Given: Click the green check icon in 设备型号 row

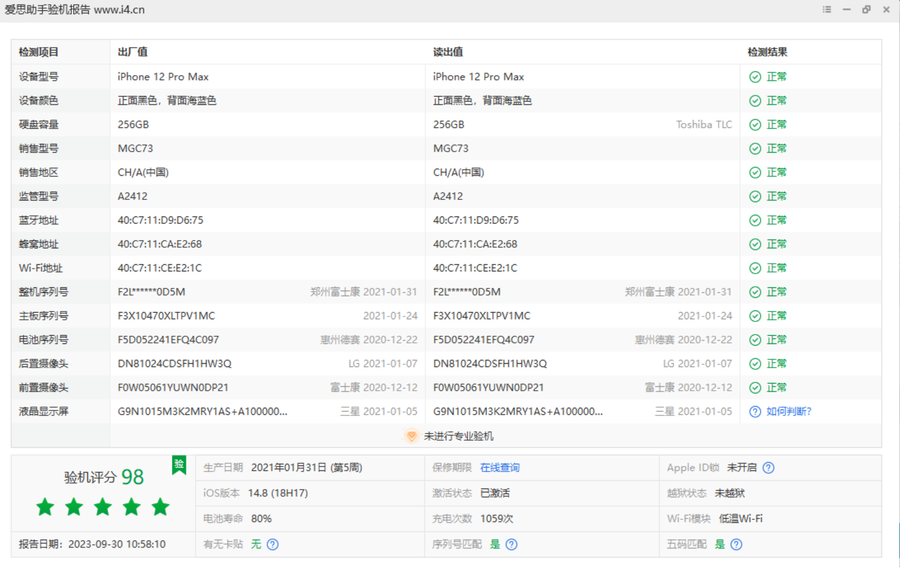Looking at the screenshot, I should coord(755,77).
